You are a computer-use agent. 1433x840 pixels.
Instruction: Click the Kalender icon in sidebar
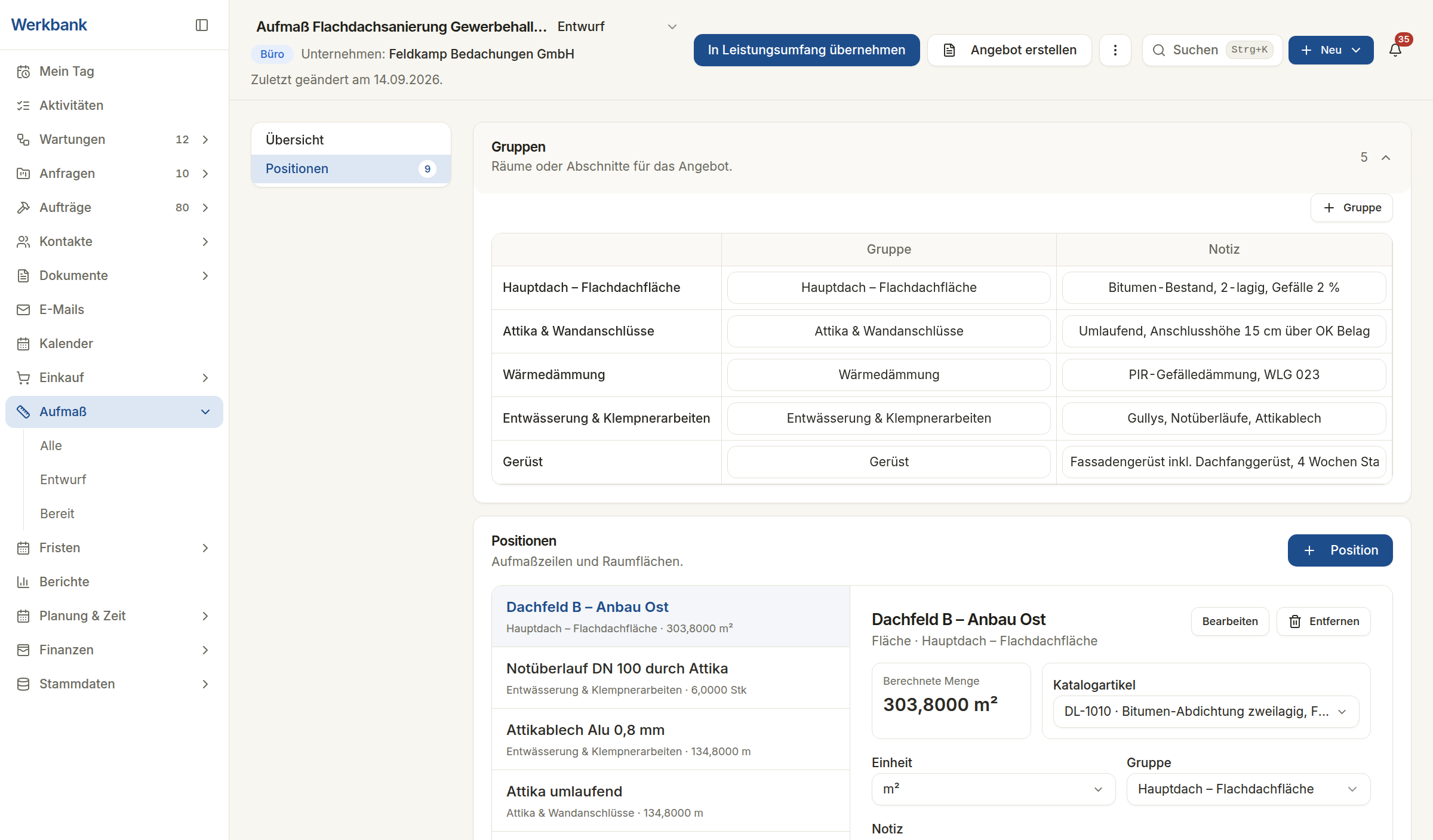(23, 344)
